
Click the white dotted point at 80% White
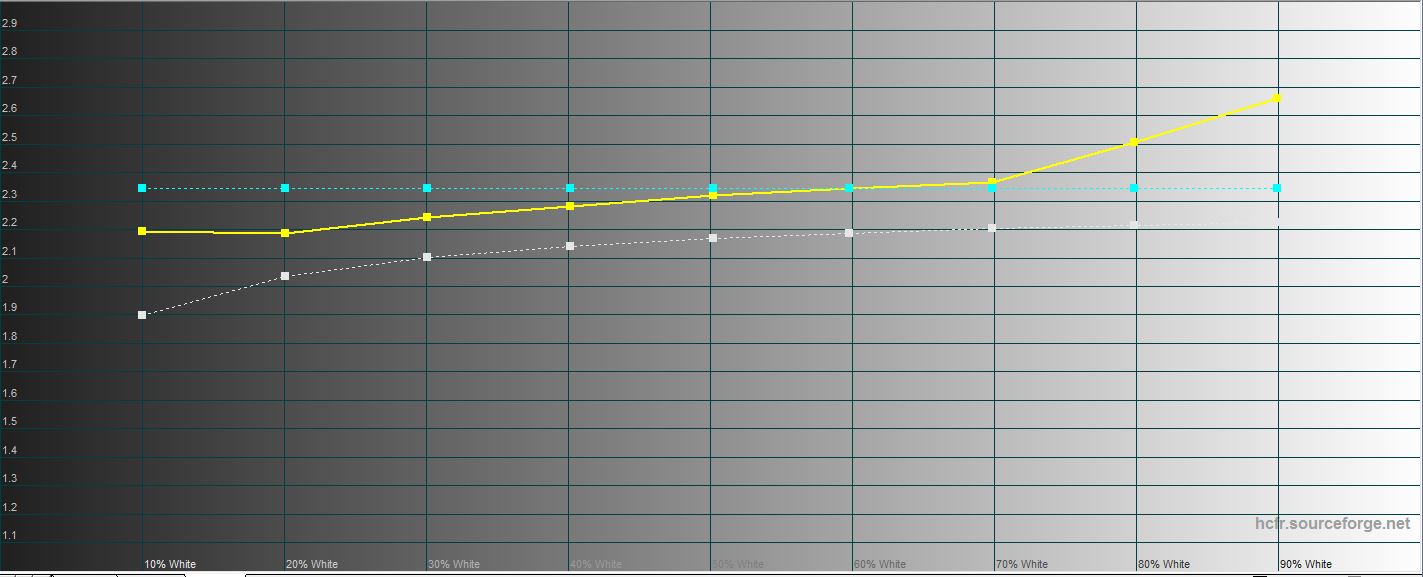point(1134,225)
